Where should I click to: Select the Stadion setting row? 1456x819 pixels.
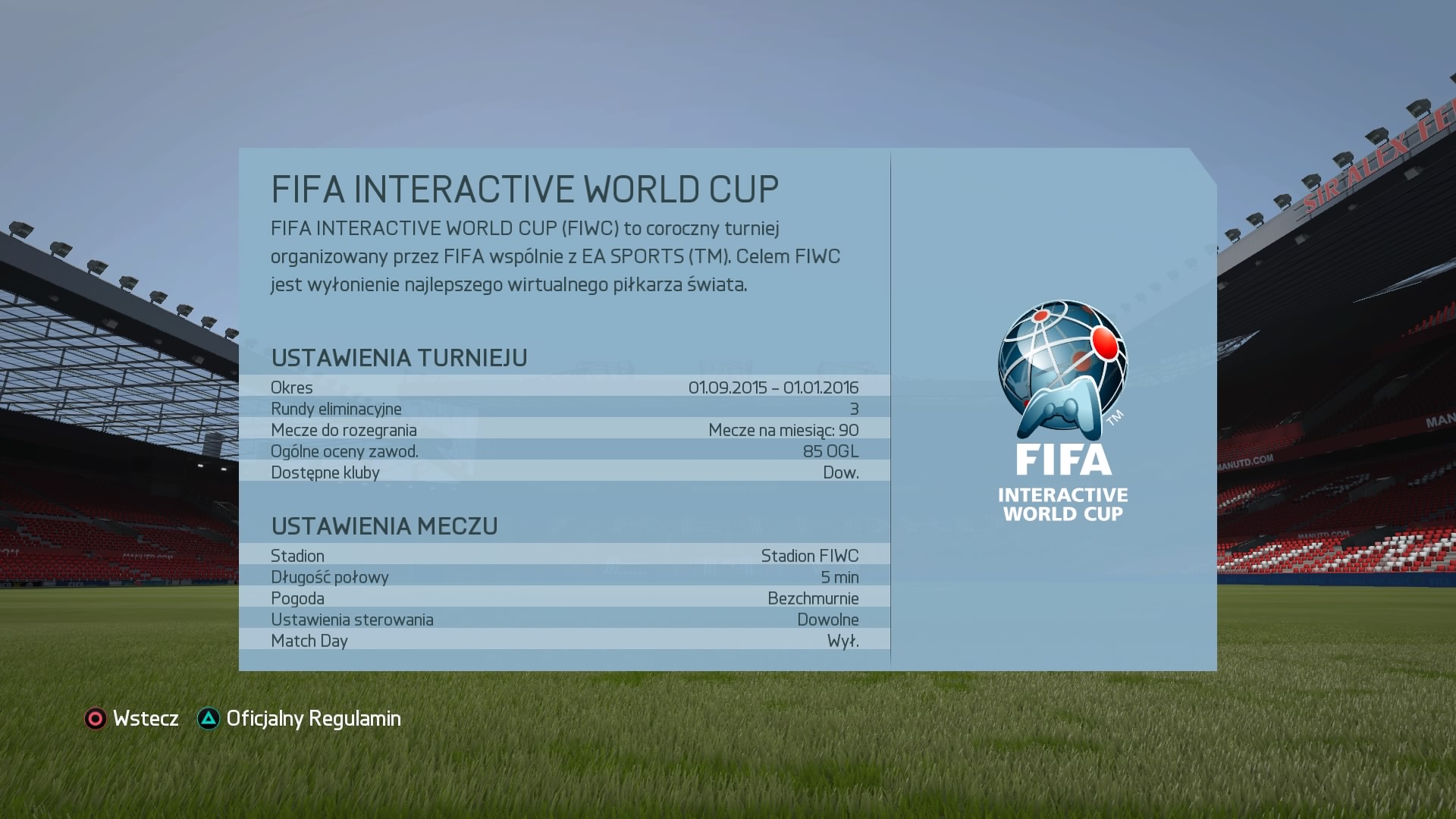click(x=564, y=556)
